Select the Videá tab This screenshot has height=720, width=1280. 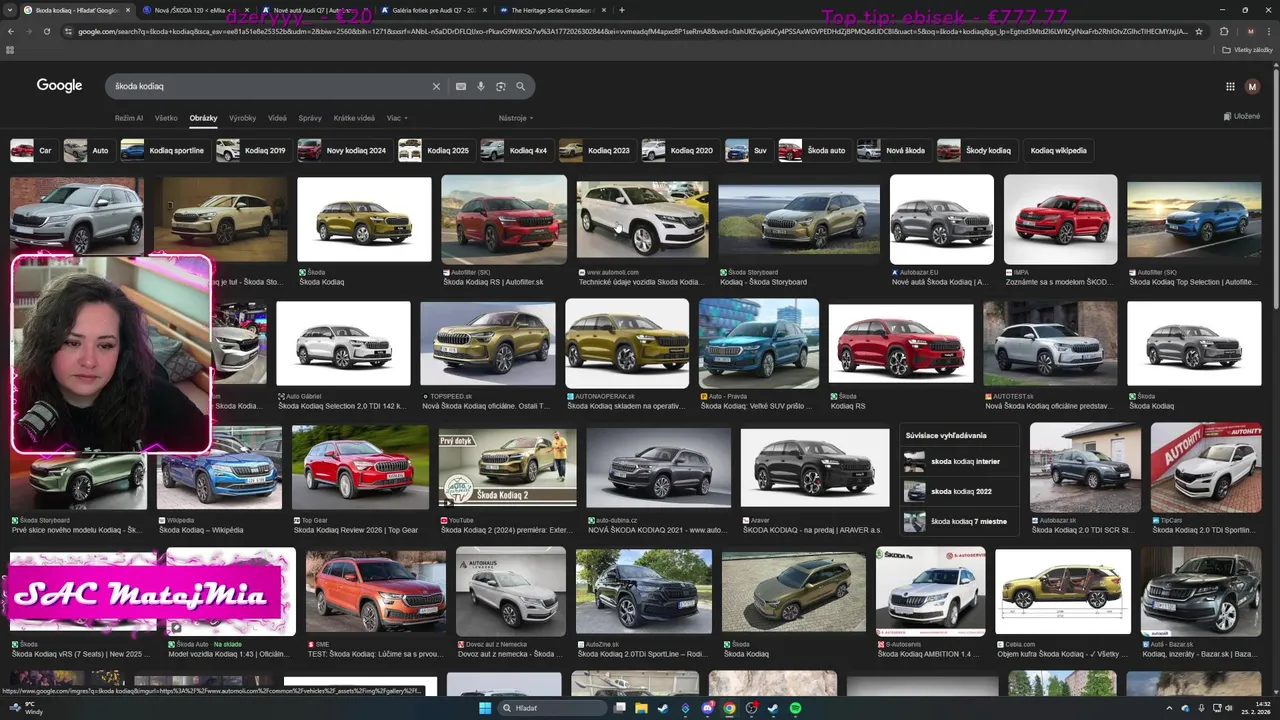tap(277, 118)
